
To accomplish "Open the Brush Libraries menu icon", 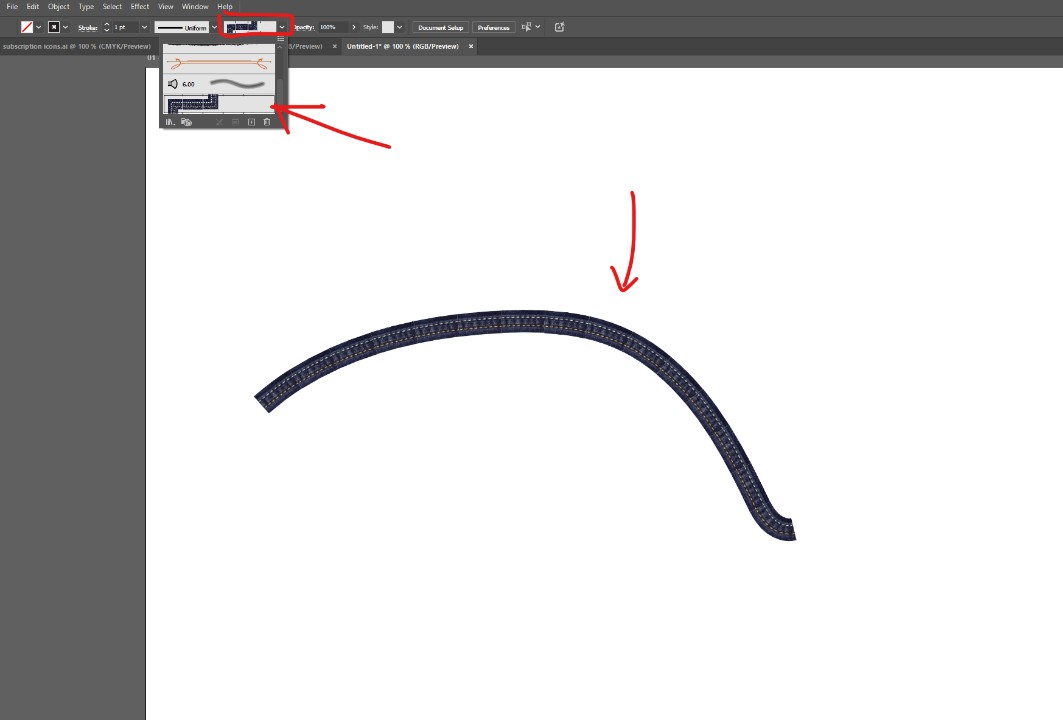I will point(169,122).
